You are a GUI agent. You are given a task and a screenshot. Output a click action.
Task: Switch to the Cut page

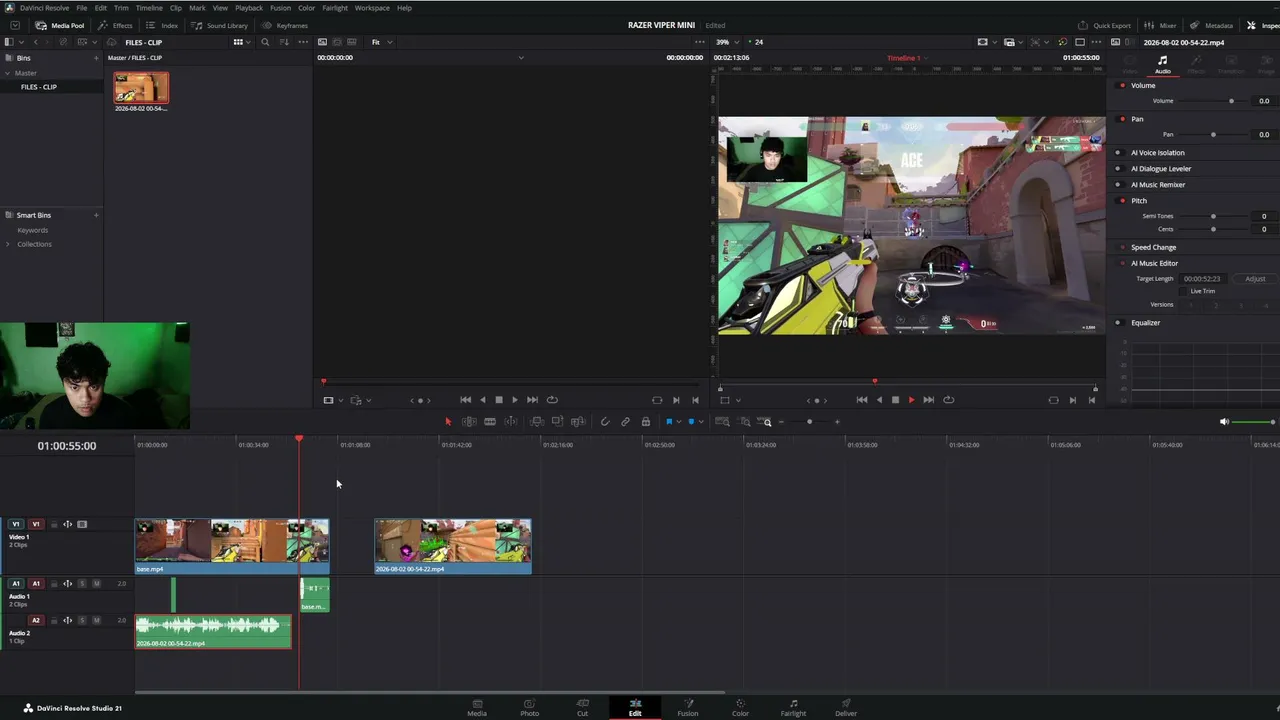click(x=582, y=707)
